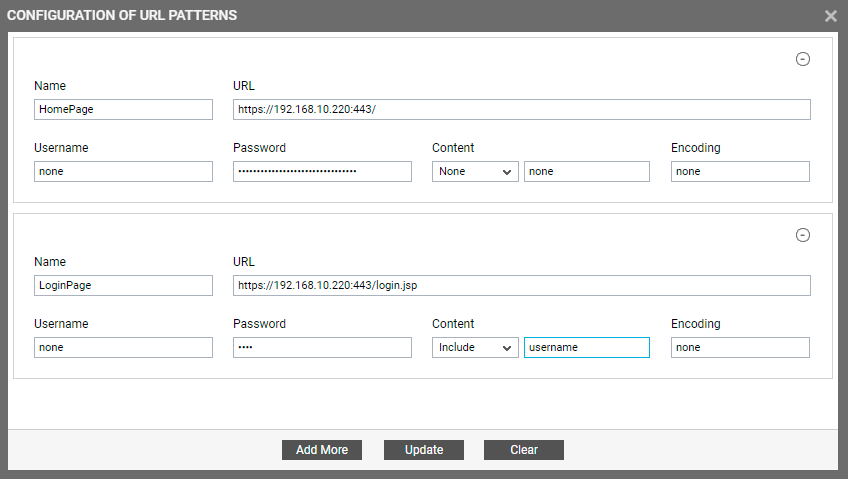This screenshot has width=848, height=479.
Task: Open the LoginPage Content dropdown set to Include
Action: coord(475,348)
